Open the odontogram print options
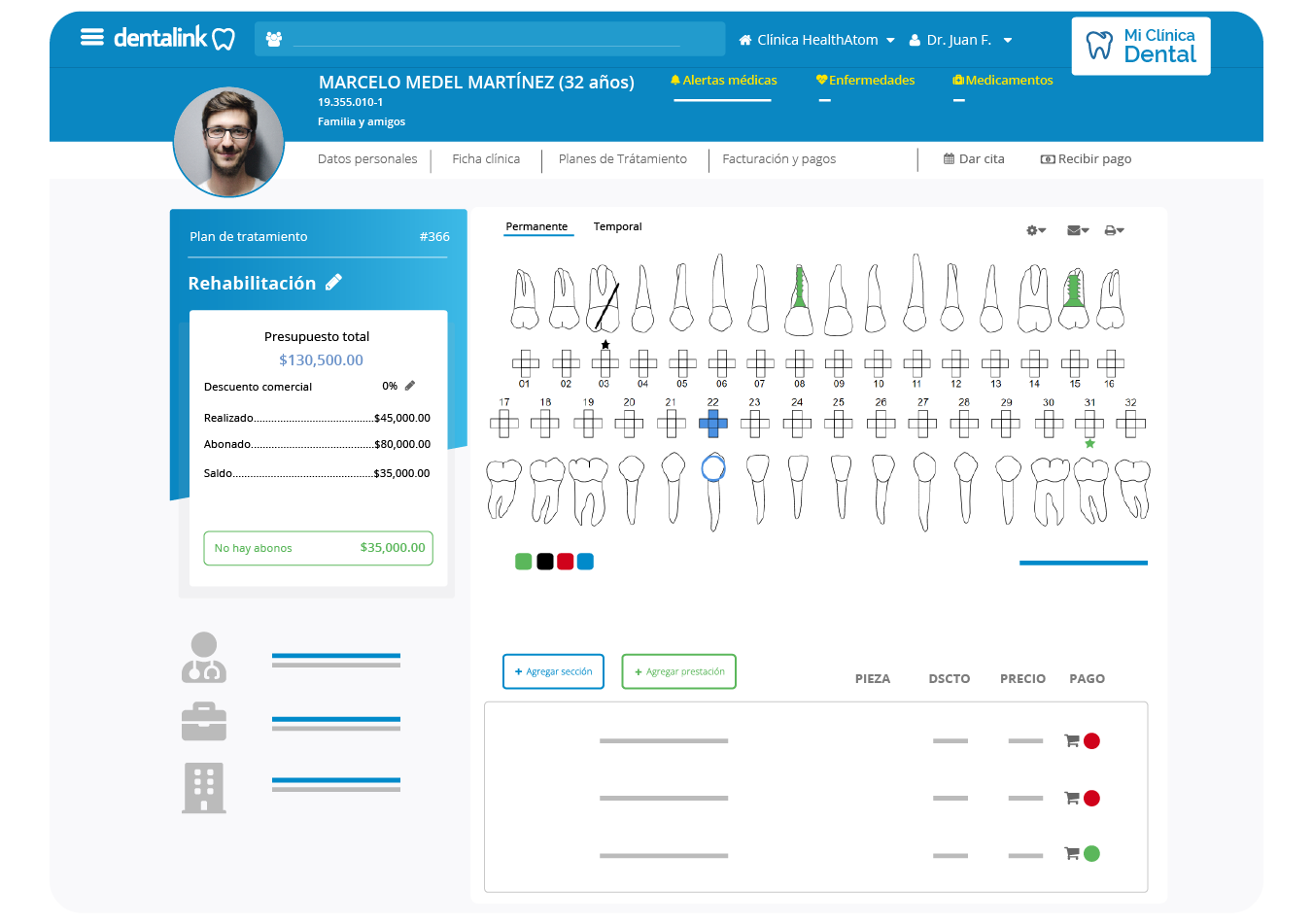The width and height of the screenshot is (1313, 924). click(1109, 230)
